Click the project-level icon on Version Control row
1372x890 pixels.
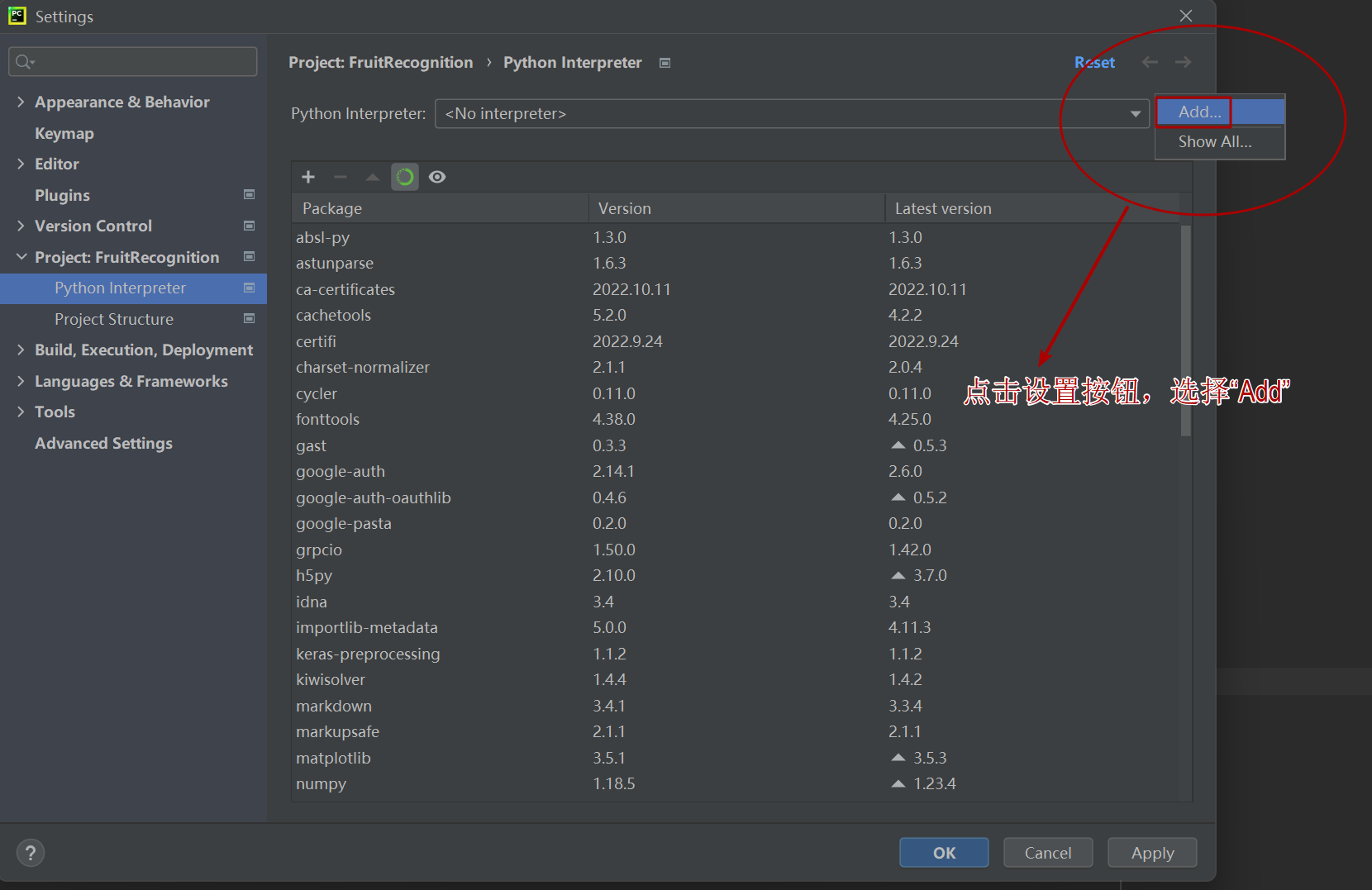click(x=249, y=226)
